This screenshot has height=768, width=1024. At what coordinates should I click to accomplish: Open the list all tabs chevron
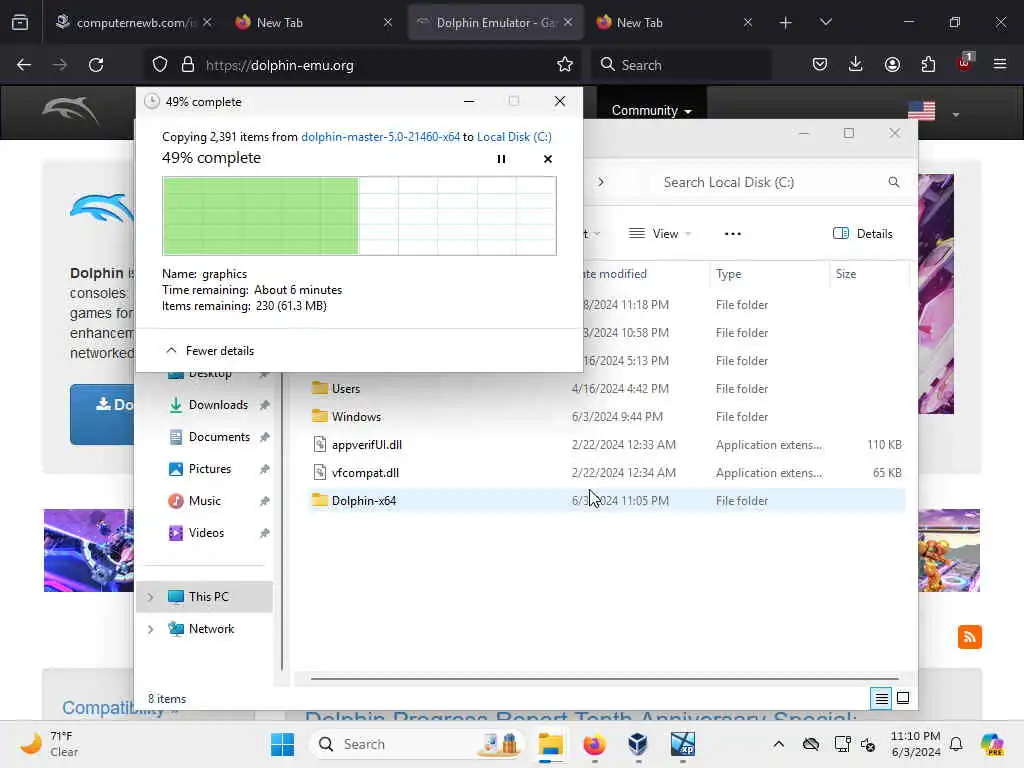tap(825, 23)
